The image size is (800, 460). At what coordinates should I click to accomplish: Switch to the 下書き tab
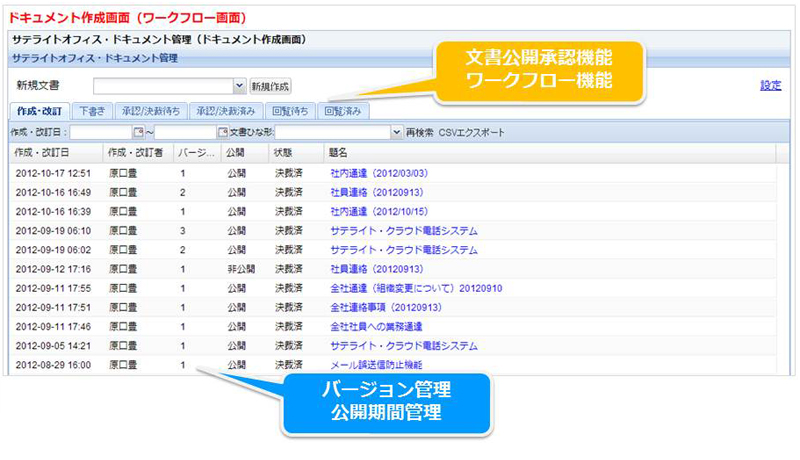[93, 110]
